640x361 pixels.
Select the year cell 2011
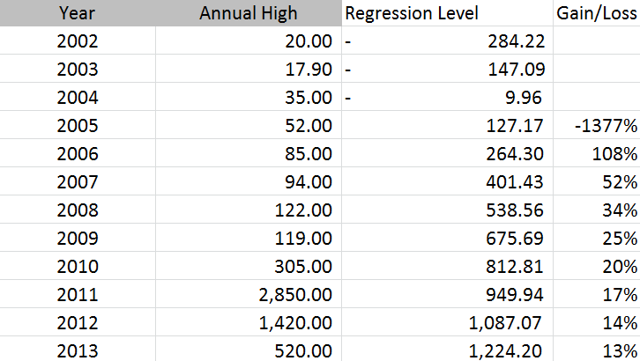coord(78,294)
